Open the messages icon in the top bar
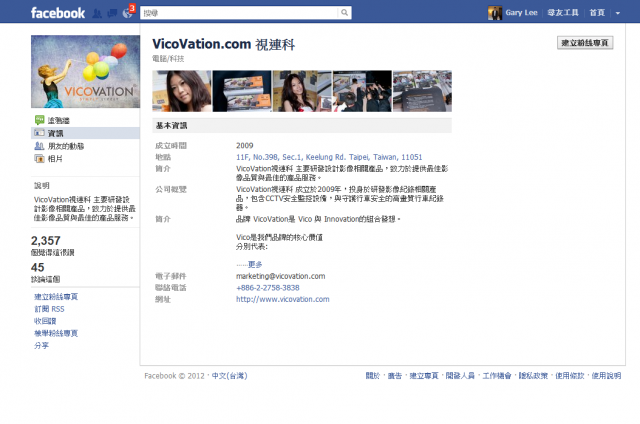Viewport: 640px width, 424px height. click(112, 13)
